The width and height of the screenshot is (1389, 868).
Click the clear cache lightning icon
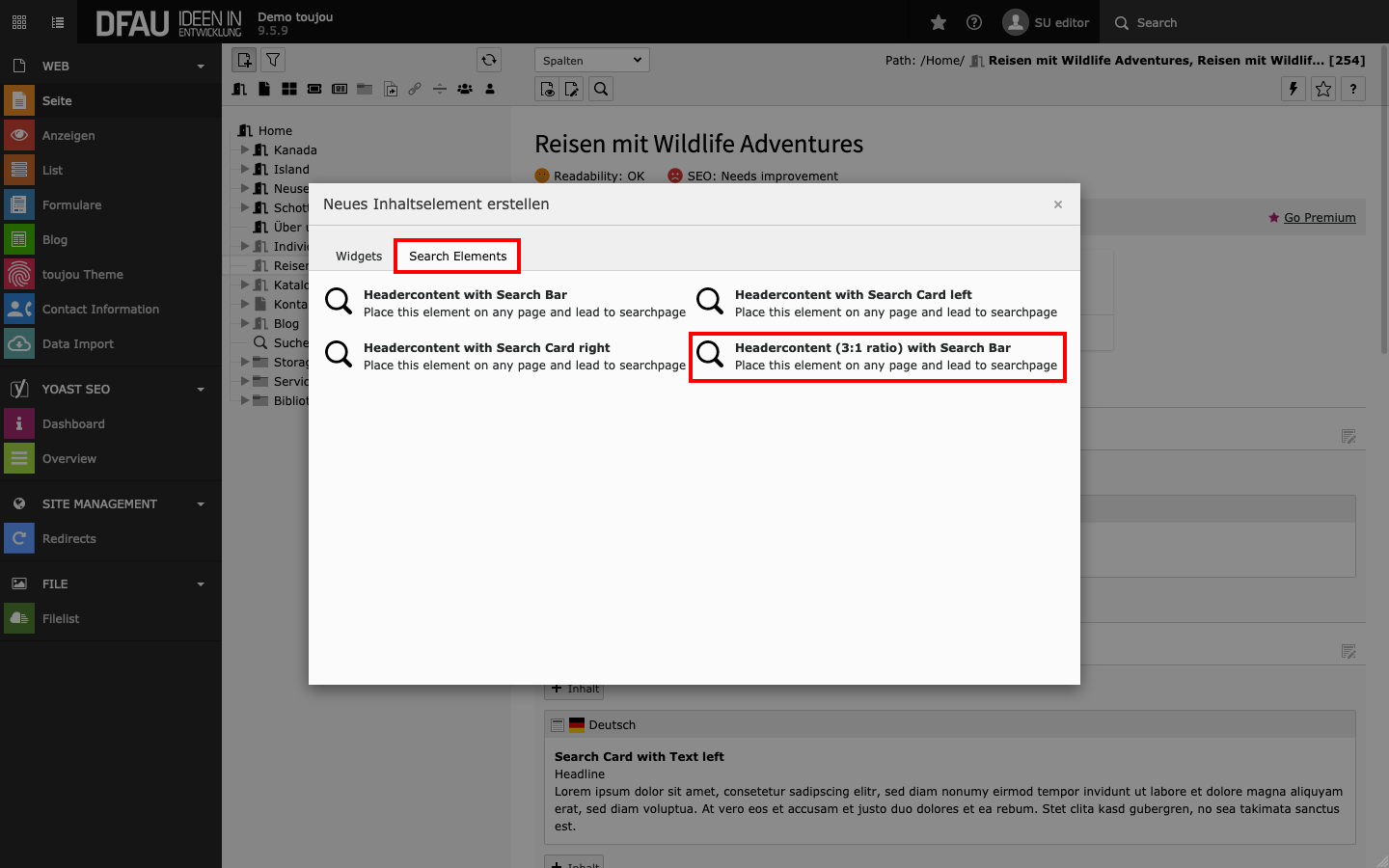(x=1294, y=89)
